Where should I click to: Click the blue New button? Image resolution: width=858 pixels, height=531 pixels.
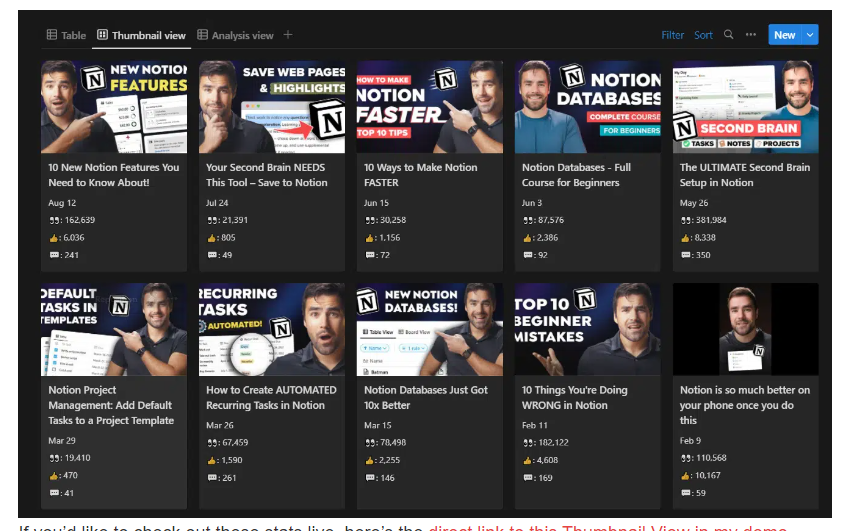(x=784, y=35)
